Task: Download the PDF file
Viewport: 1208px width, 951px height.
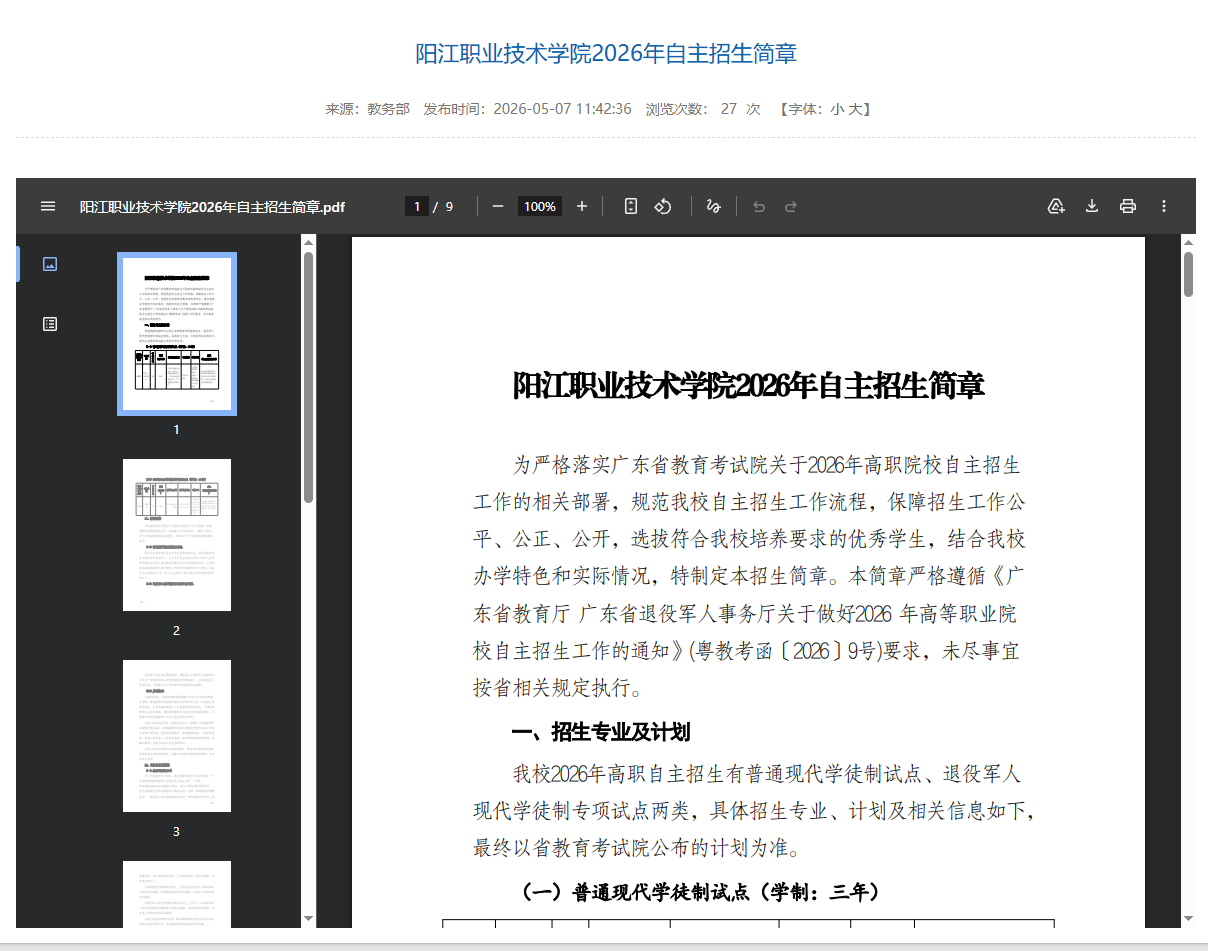Action: (x=1092, y=206)
